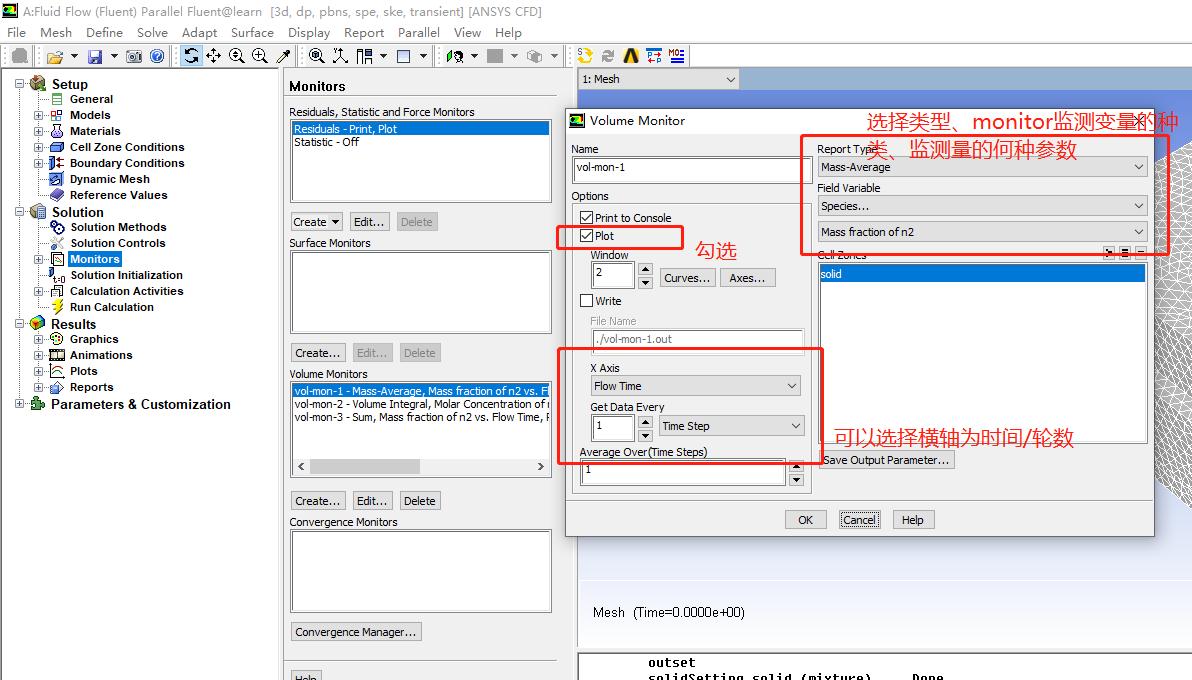The width and height of the screenshot is (1192, 680).
Task: Open the Mass fraction of n2 dropdown
Action: pyautogui.click(x=982, y=231)
